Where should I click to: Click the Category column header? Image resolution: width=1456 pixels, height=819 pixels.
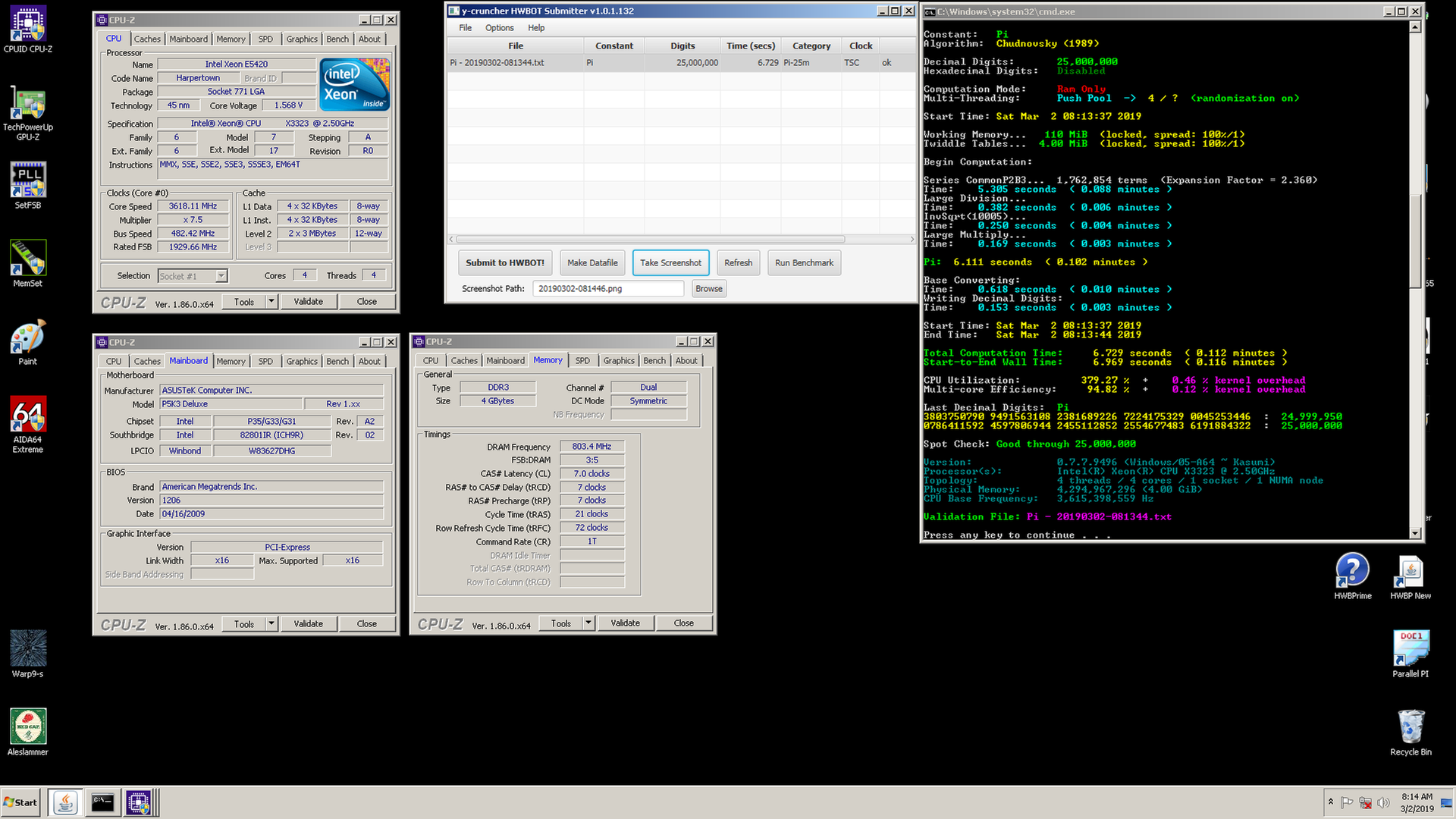[811, 46]
